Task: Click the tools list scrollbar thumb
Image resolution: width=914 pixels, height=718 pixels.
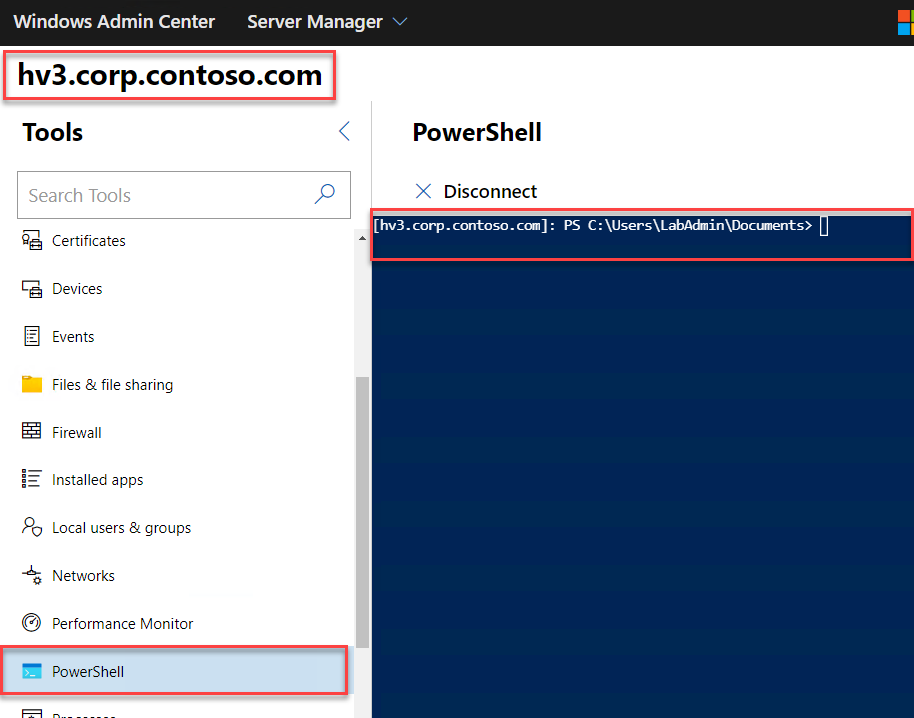Action: pos(362,512)
